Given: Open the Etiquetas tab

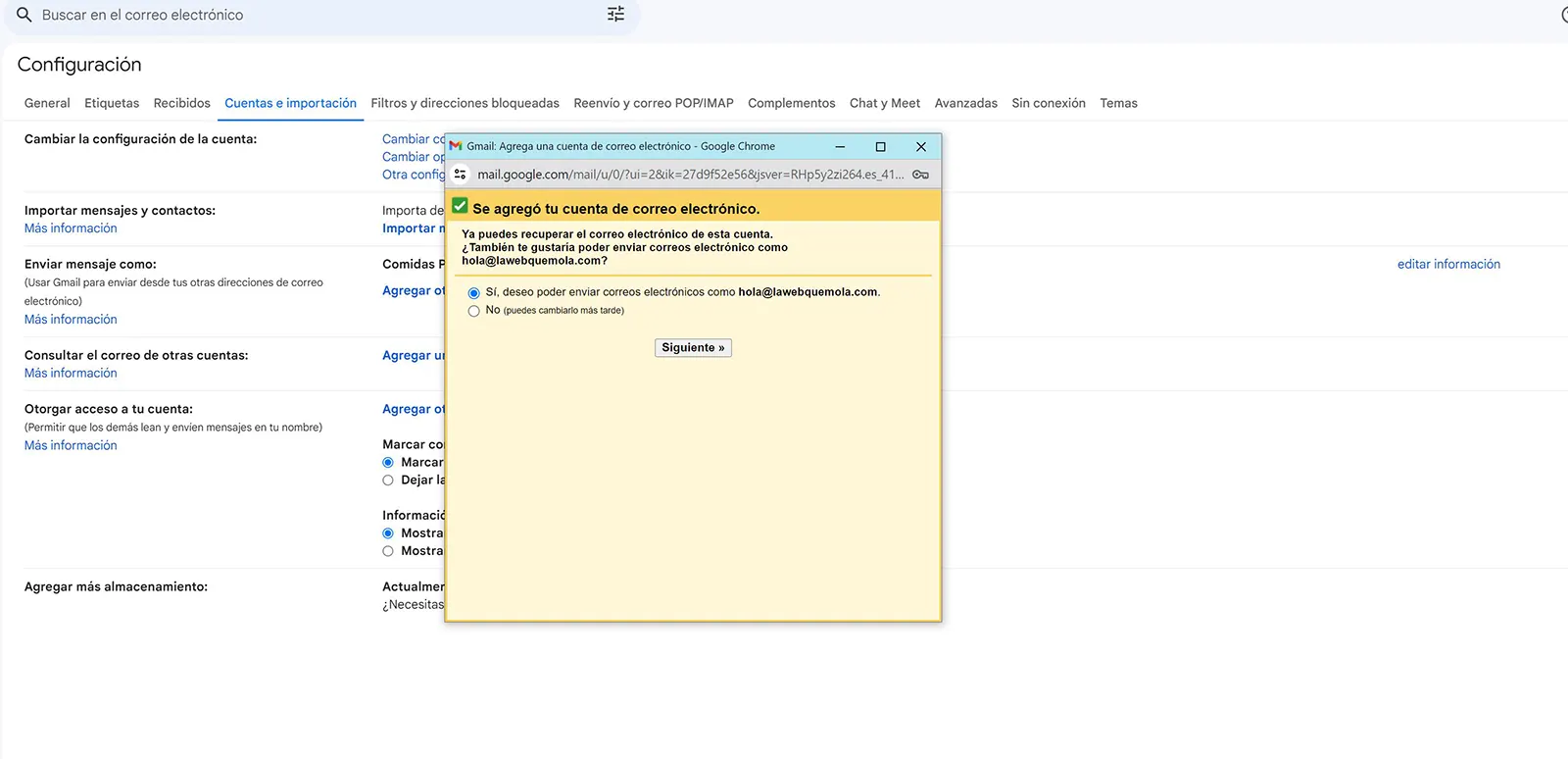Looking at the screenshot, I should pos(112,103).
